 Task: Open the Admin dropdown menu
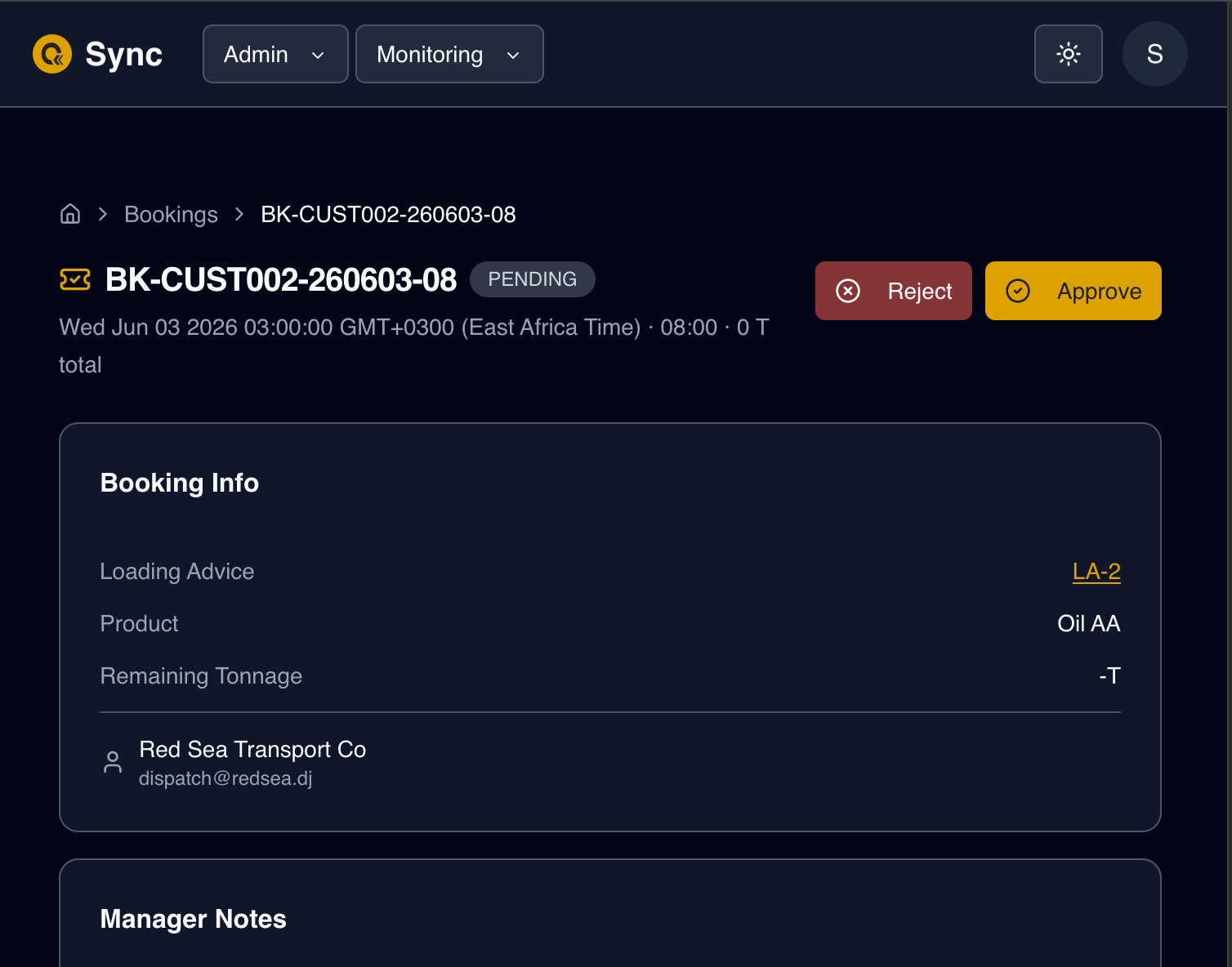coord(275,54)
